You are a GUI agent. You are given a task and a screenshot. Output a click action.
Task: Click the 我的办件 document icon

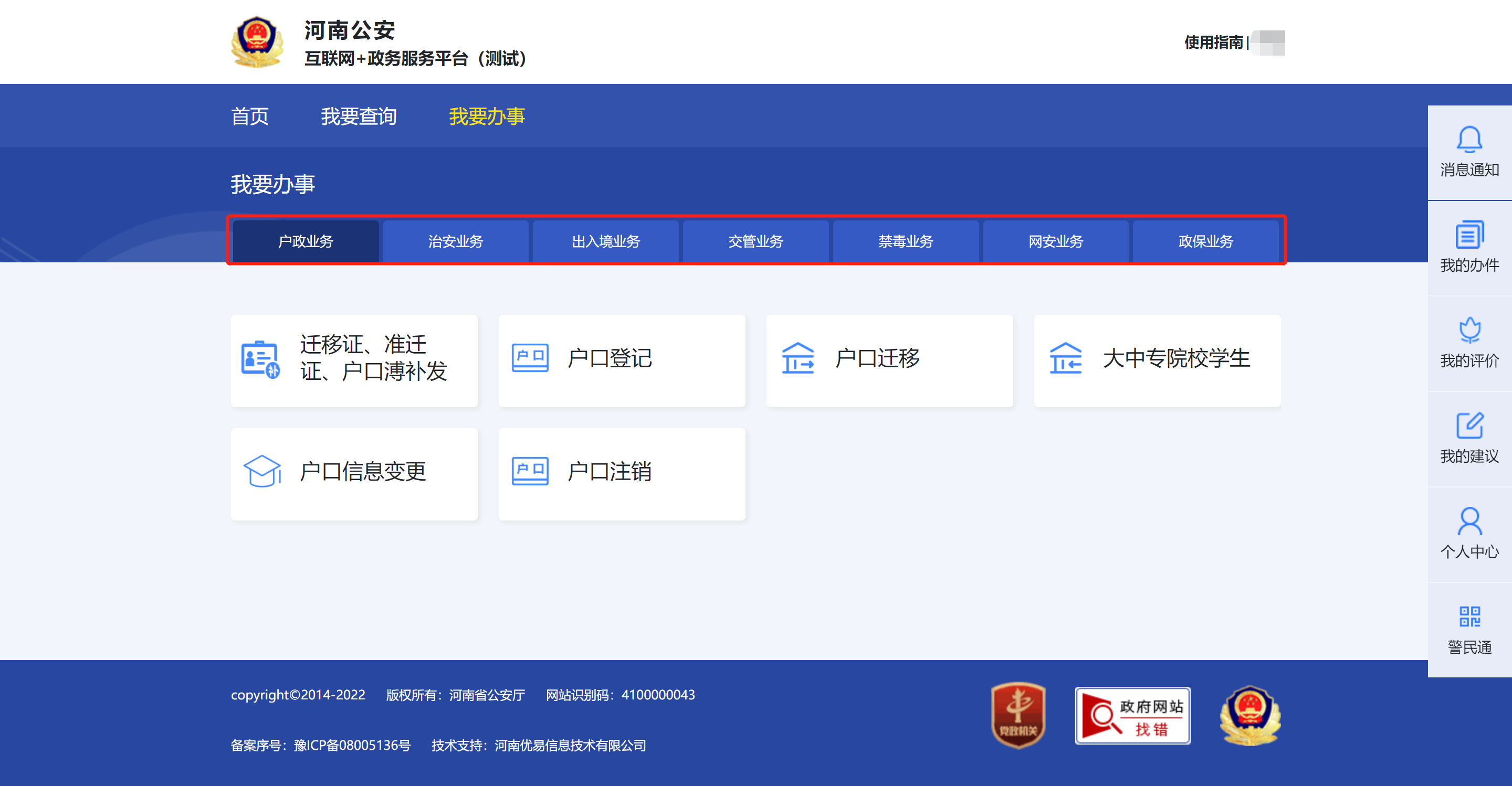(x=1469, y=235)
